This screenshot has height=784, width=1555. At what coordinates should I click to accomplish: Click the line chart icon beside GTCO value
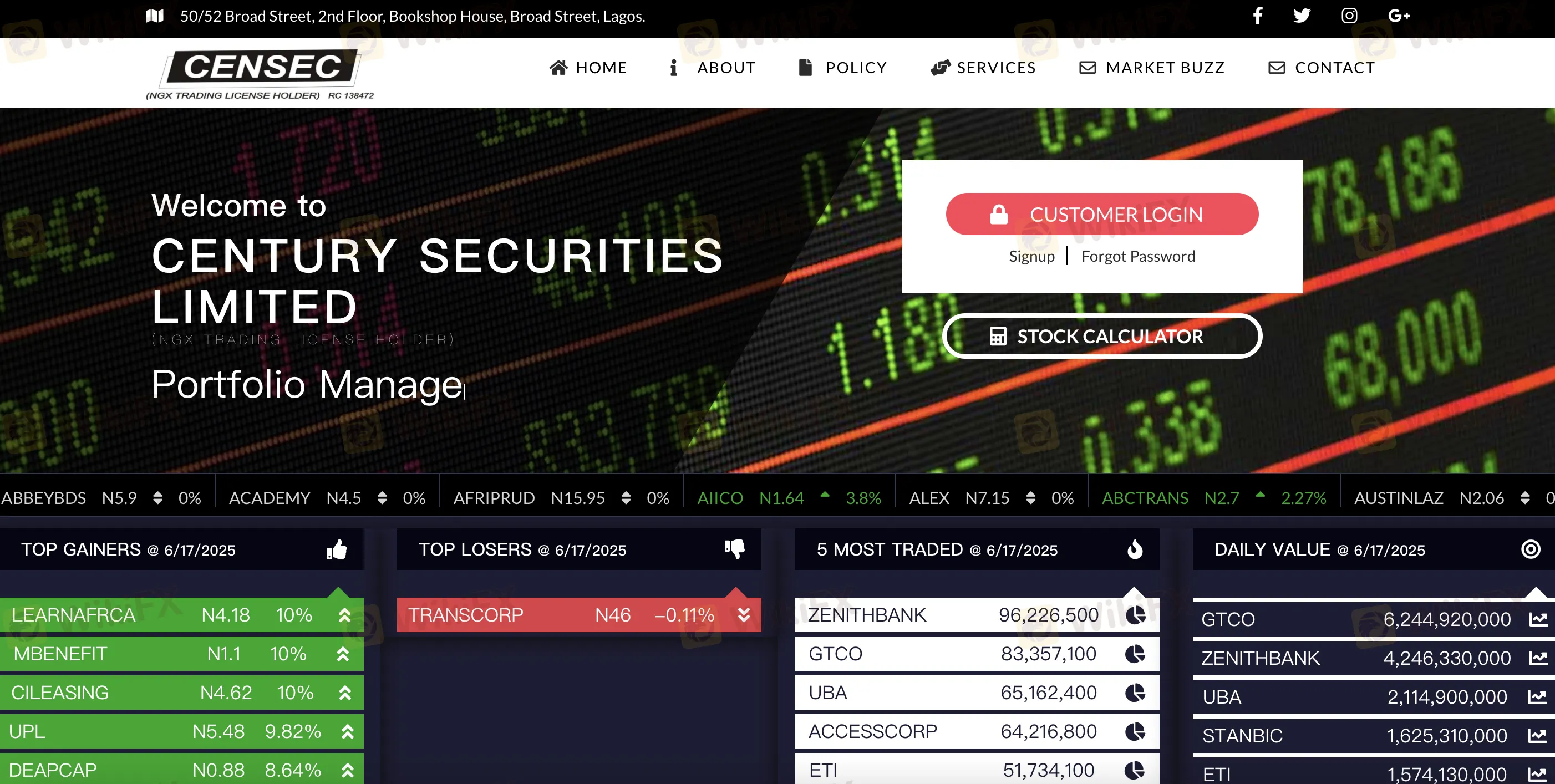click(x=1537, y=619)
